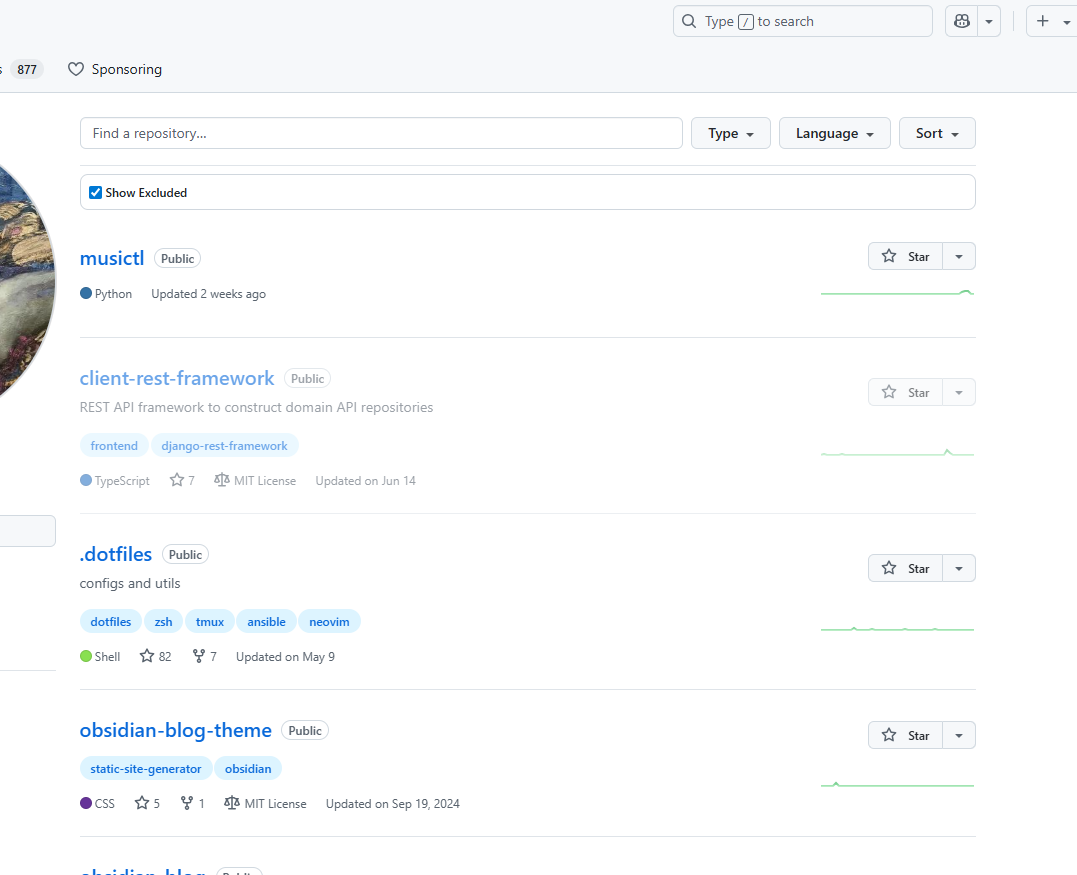Select the dotfiles topic tag
This screenshot has height=875, width=1077.
(111, 622)
